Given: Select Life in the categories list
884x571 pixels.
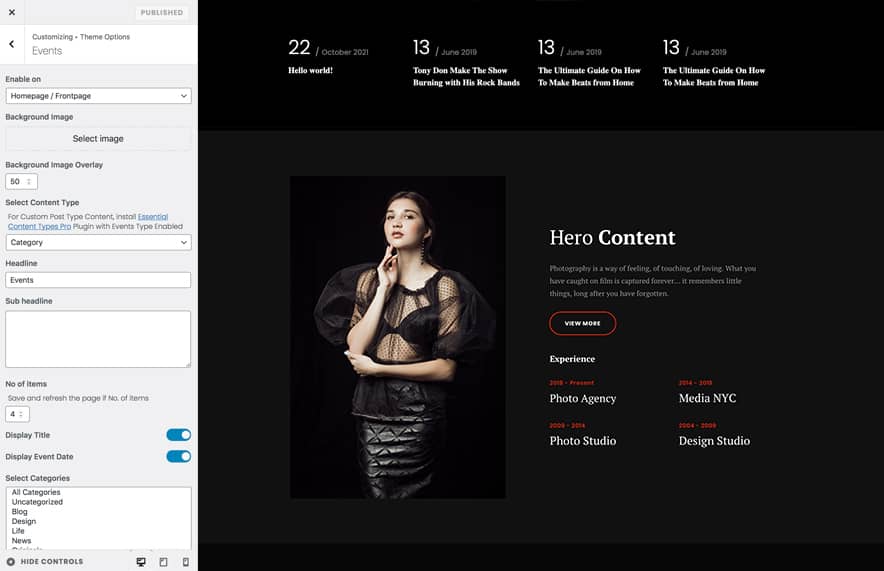Looking at the screenshot, I should click(x=18, y=531).
